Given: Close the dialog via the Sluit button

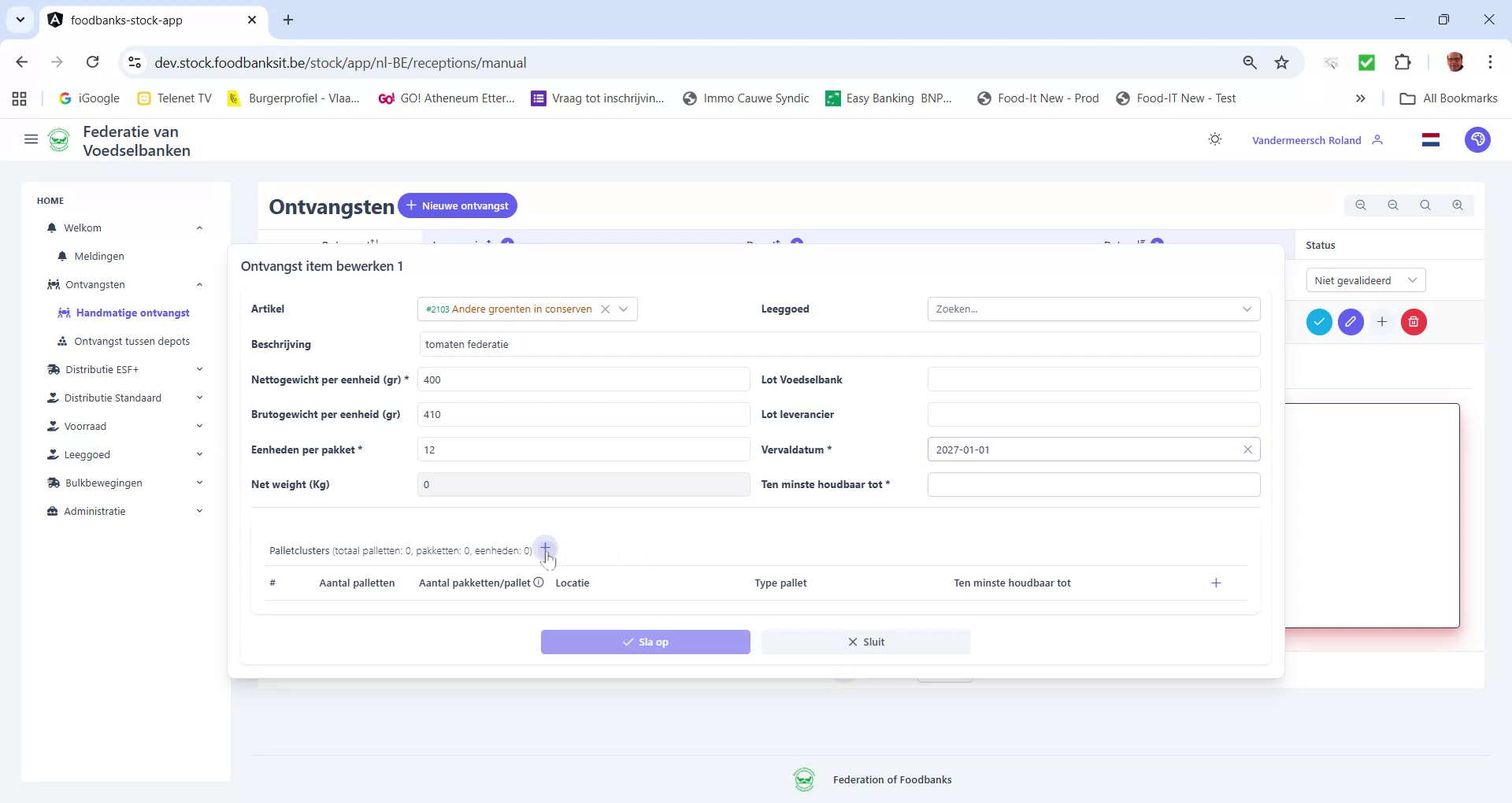Looking at the screenshot, I should click(x=865, y=642).
